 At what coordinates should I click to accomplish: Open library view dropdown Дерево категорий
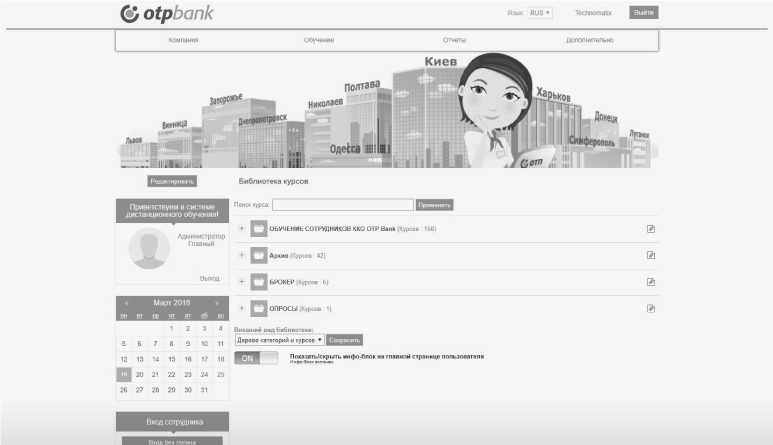[280, 340]
